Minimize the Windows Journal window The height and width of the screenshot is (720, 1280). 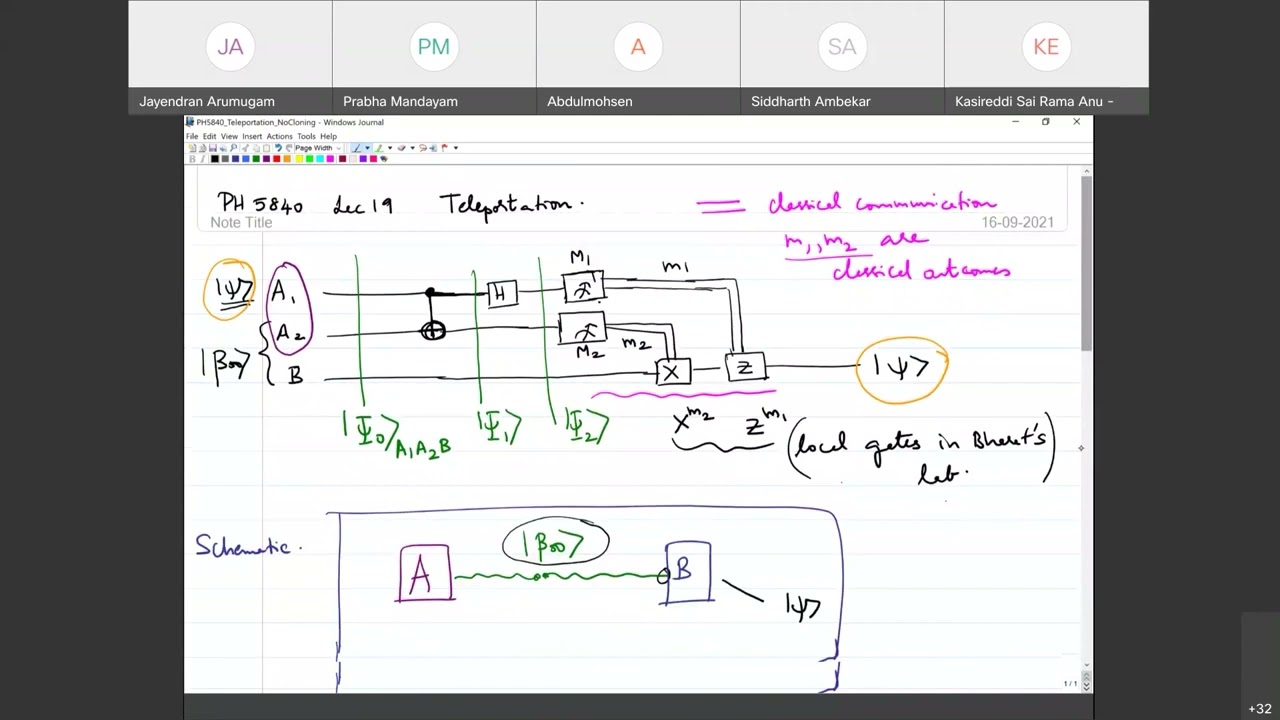[x=1015, y=122]
